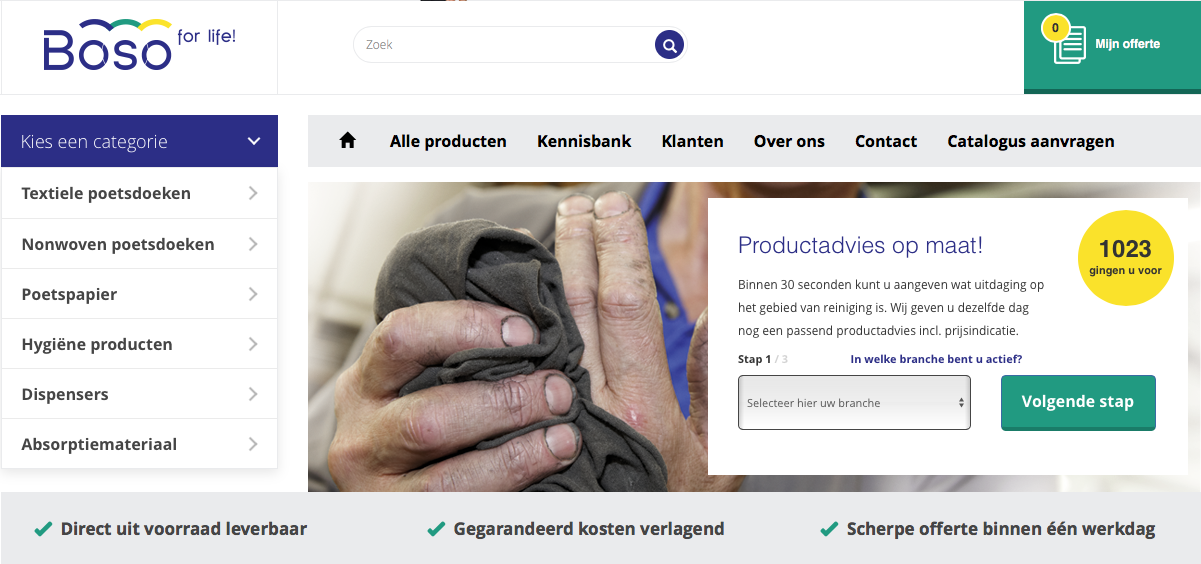Image resolution: width=1201 pixels, height=564 pixels.
Task: Click the magnifier search button
Action: pyautogui.click(x=669, y=45)
